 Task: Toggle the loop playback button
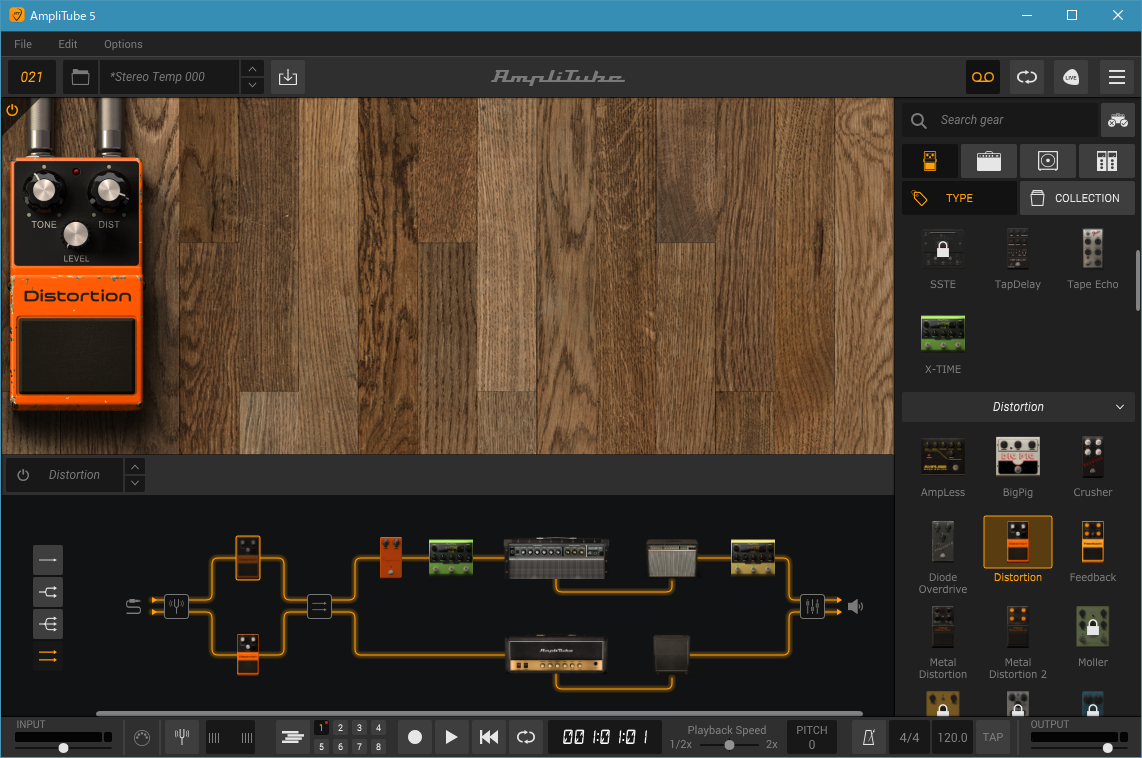point(526,738)
